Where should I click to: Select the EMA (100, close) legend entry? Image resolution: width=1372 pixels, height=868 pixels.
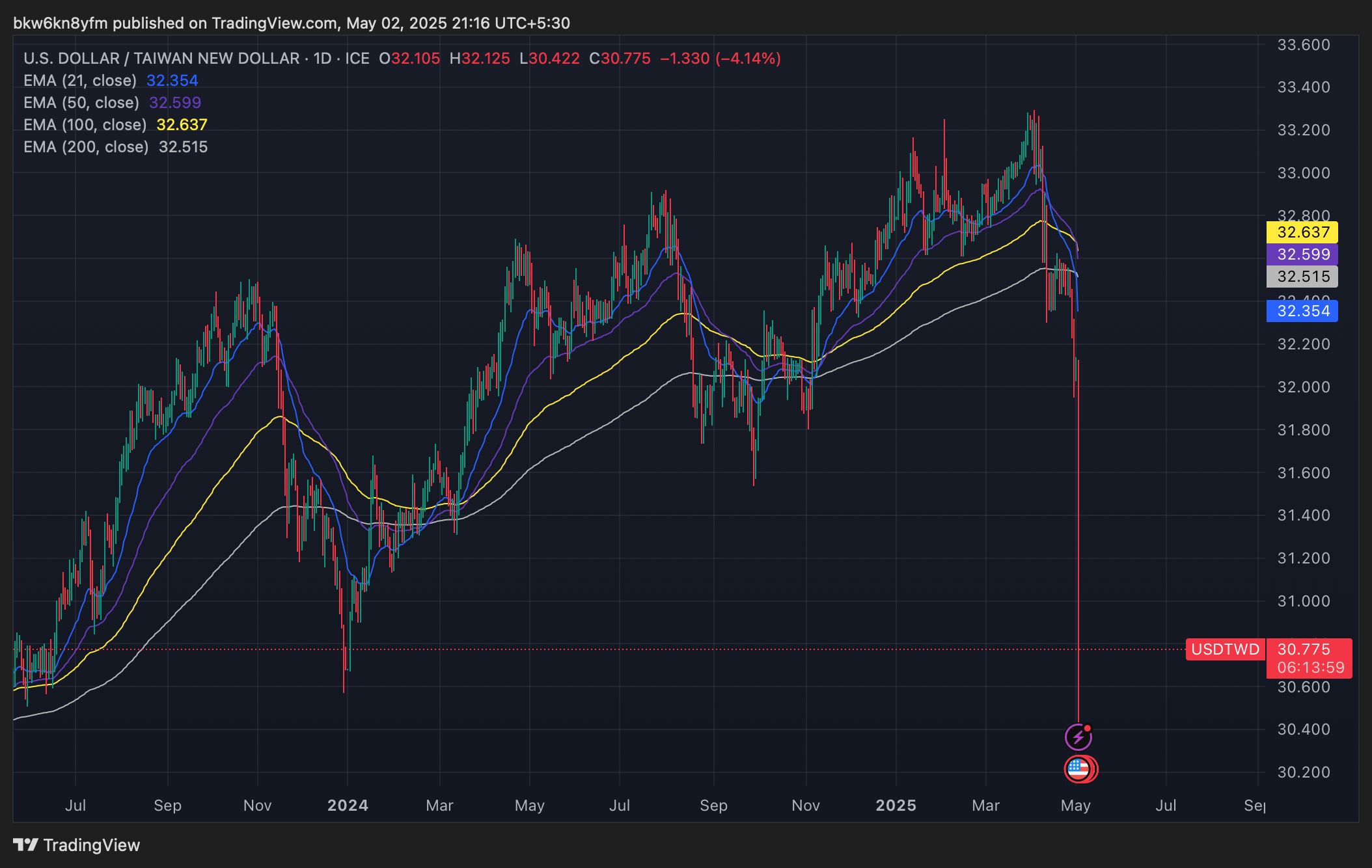click(85, 125)
